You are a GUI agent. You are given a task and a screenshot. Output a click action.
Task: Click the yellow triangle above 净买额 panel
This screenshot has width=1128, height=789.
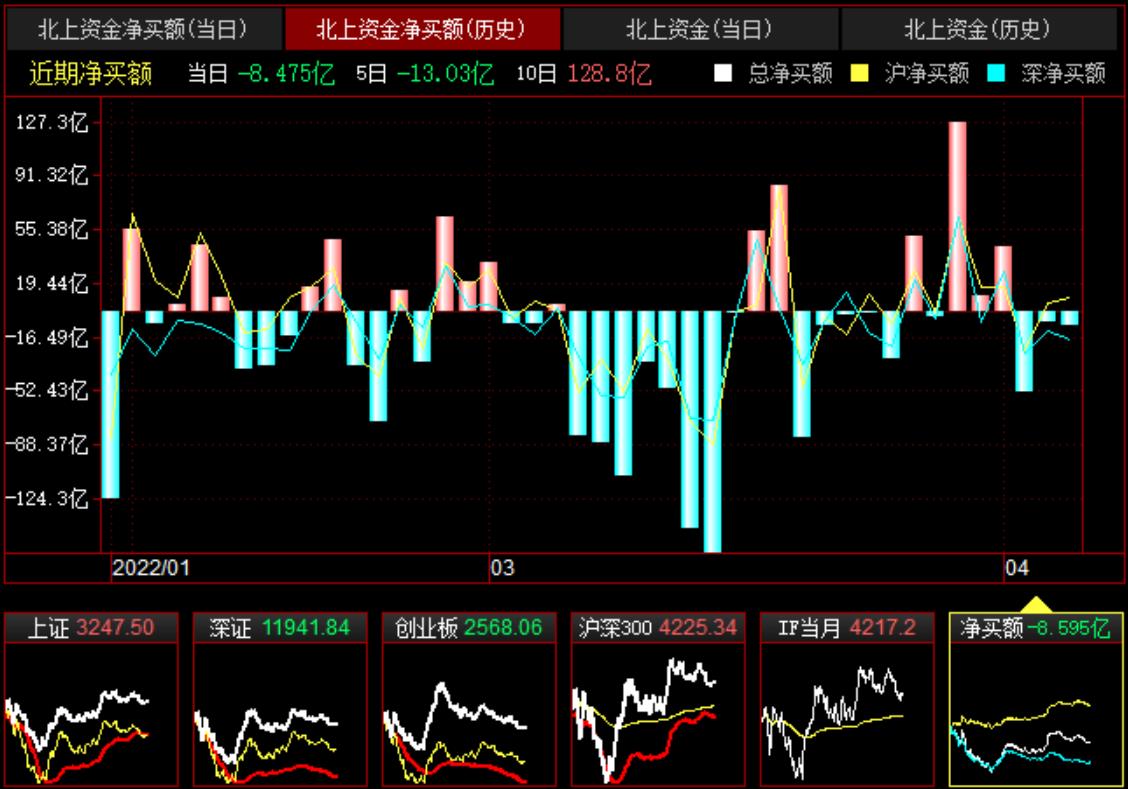click(x=1034, y=604)
